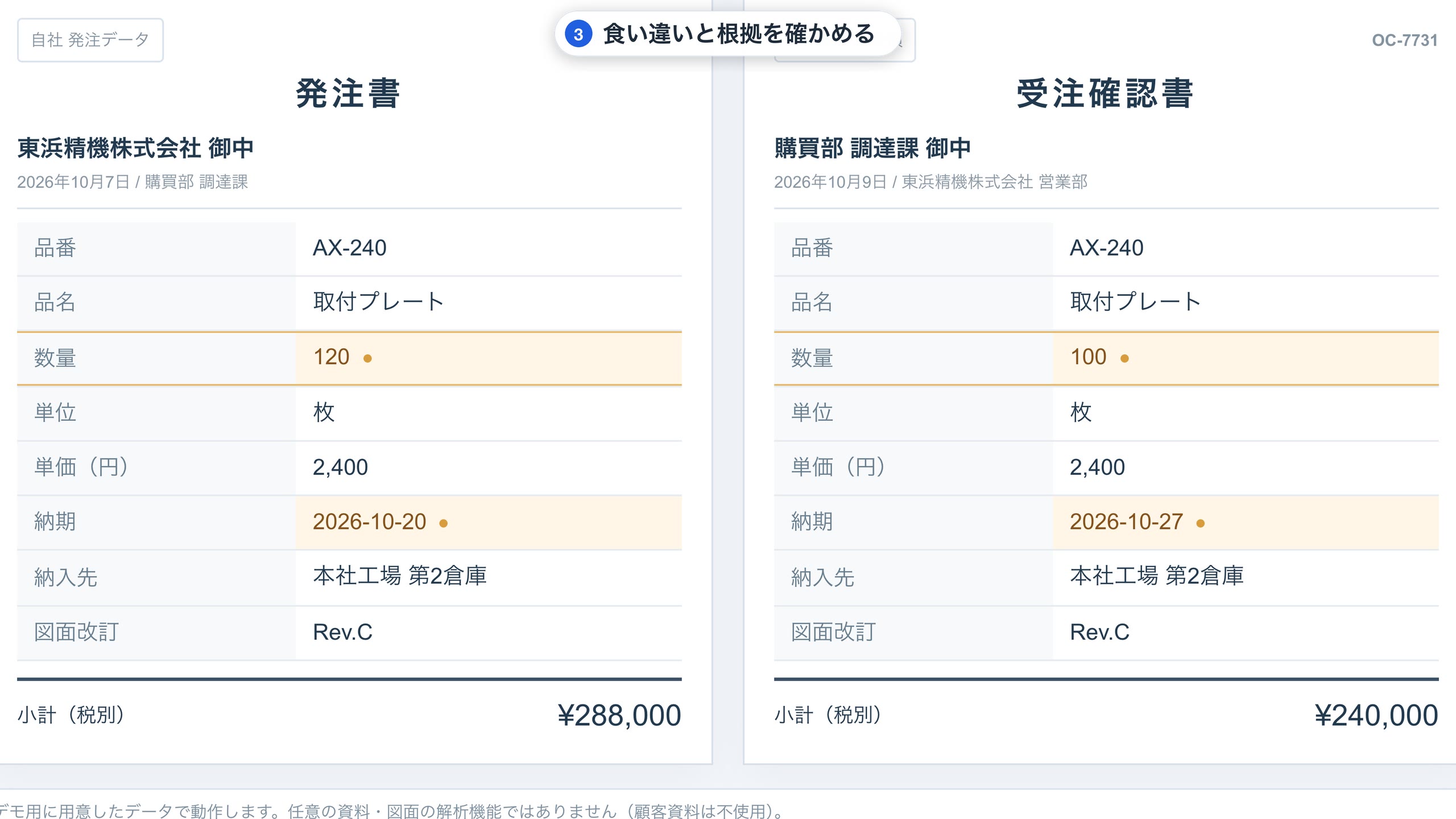Click the demo data disclaimer footer text
Image resolution: width=1456 pixels, height=819 pixels.
click(391, 811)
